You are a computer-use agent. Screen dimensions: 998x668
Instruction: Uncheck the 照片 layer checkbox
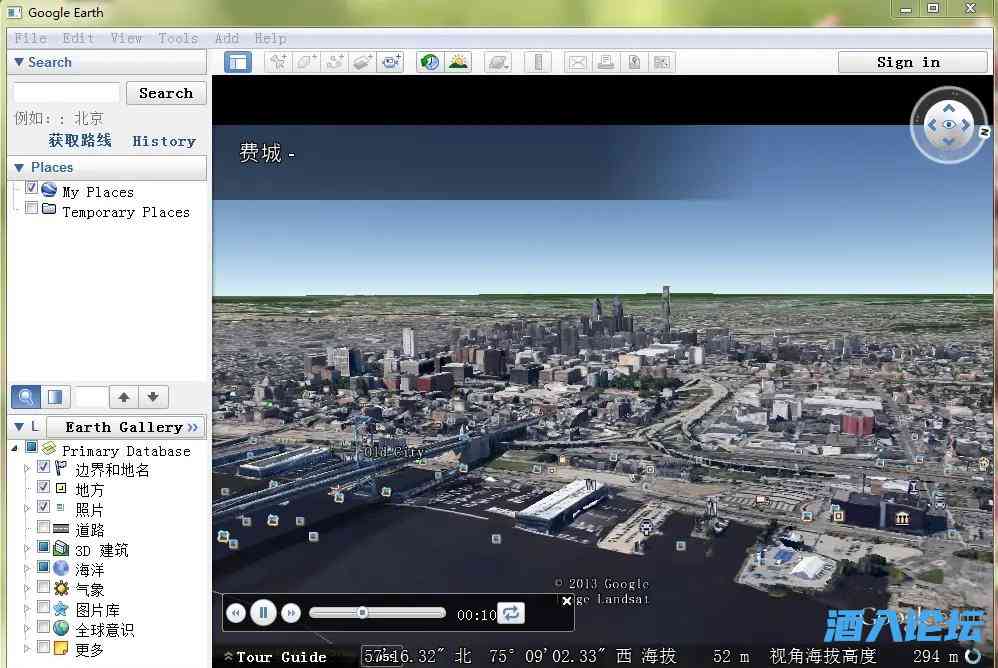(44, 508)
